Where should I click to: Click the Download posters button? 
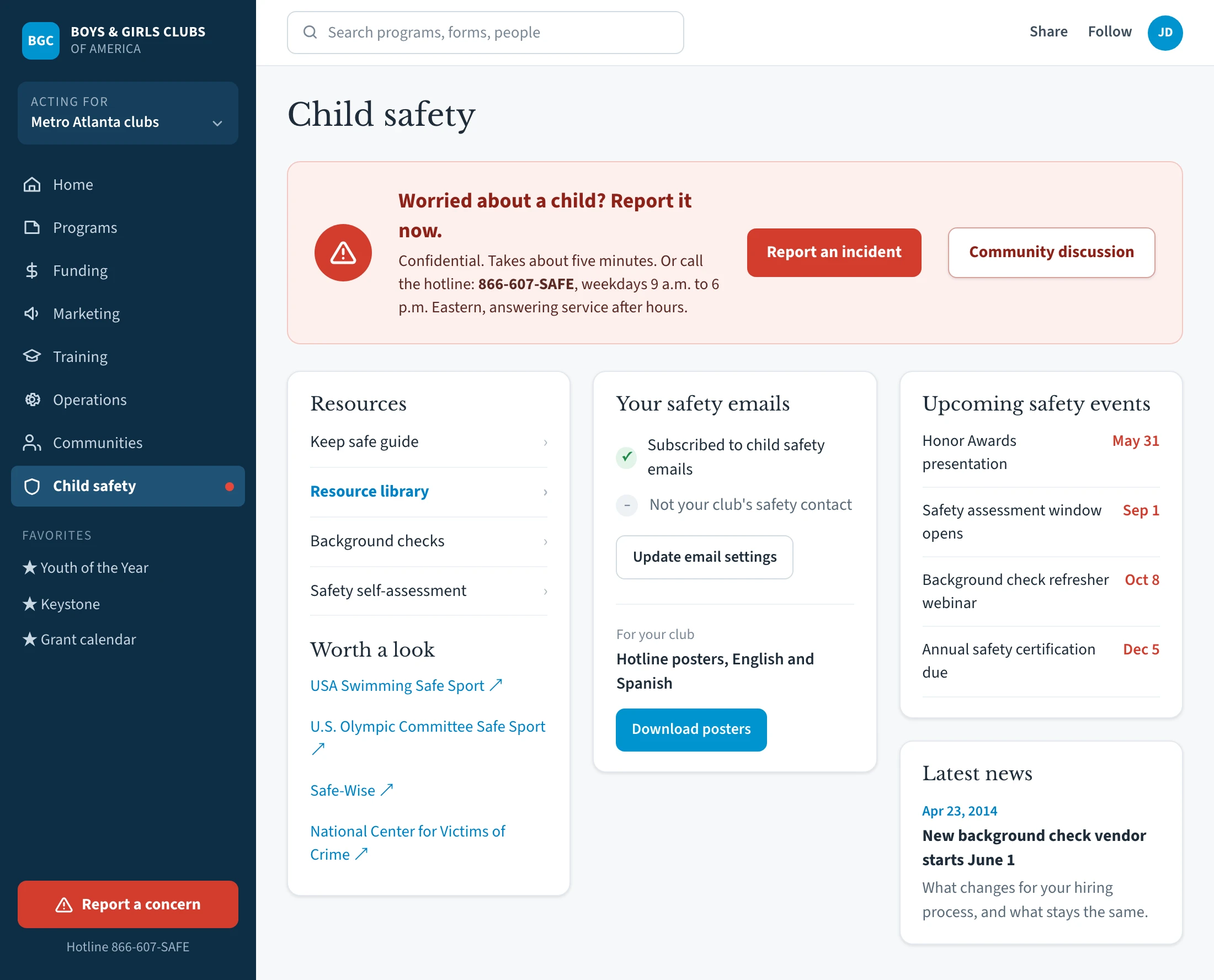(691, 729)
